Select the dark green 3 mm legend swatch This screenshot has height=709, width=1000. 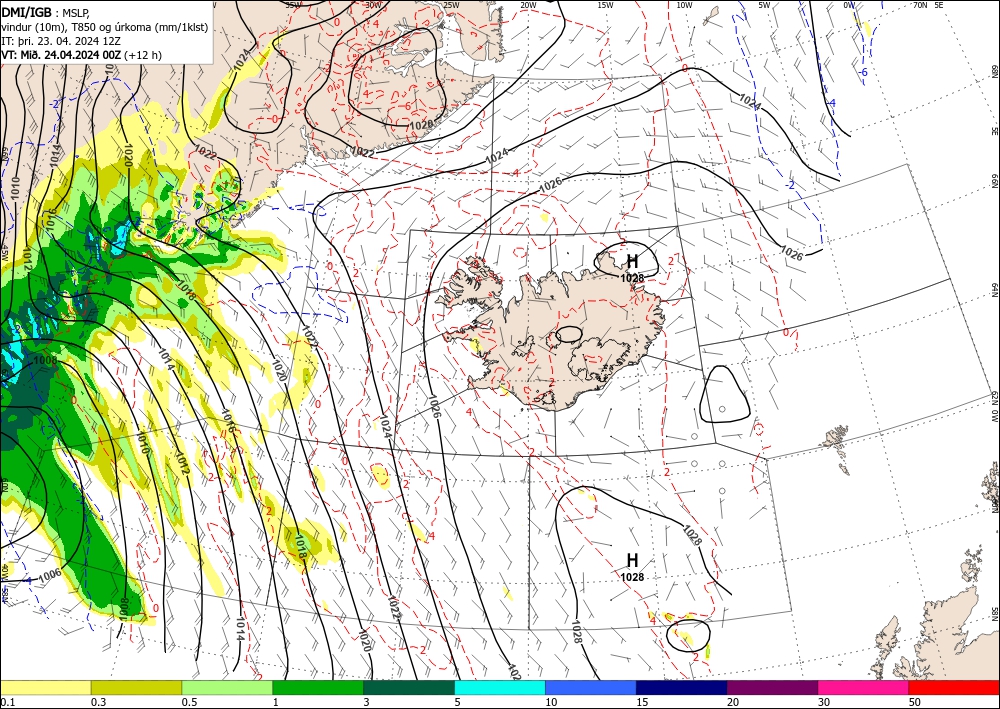click(x=409, y=687)
